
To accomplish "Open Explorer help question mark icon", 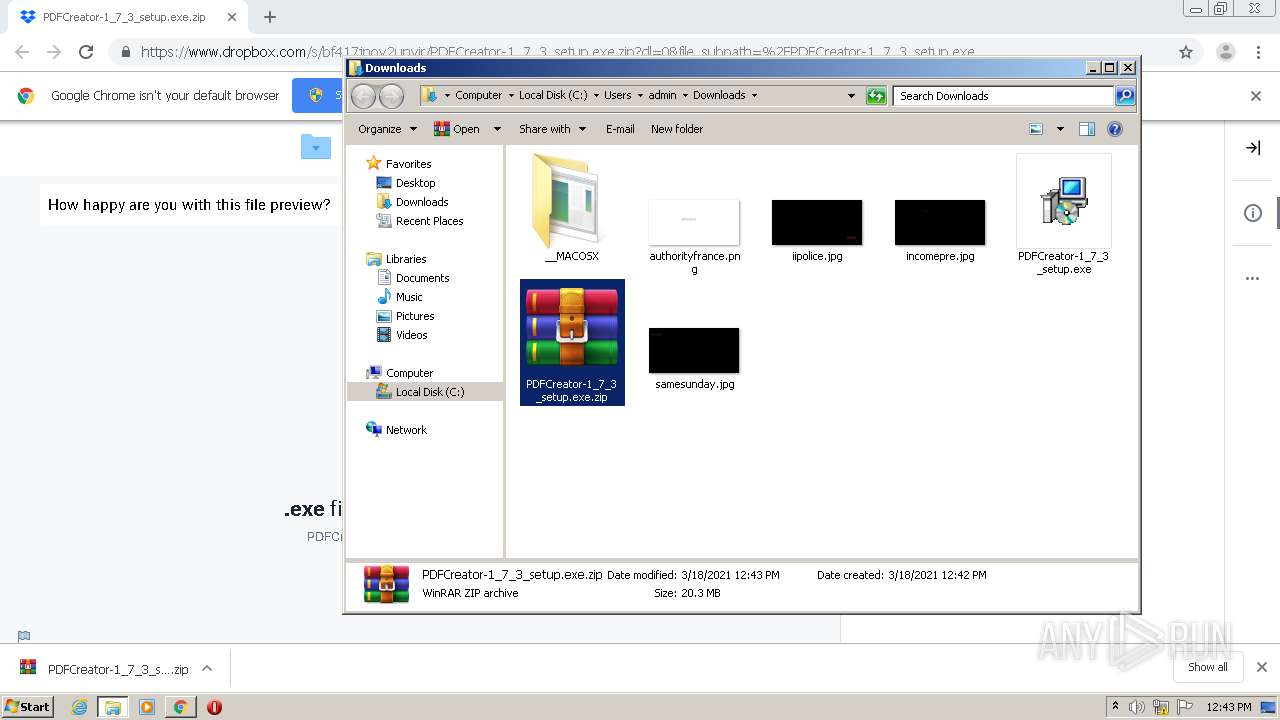I will 1115,129.
